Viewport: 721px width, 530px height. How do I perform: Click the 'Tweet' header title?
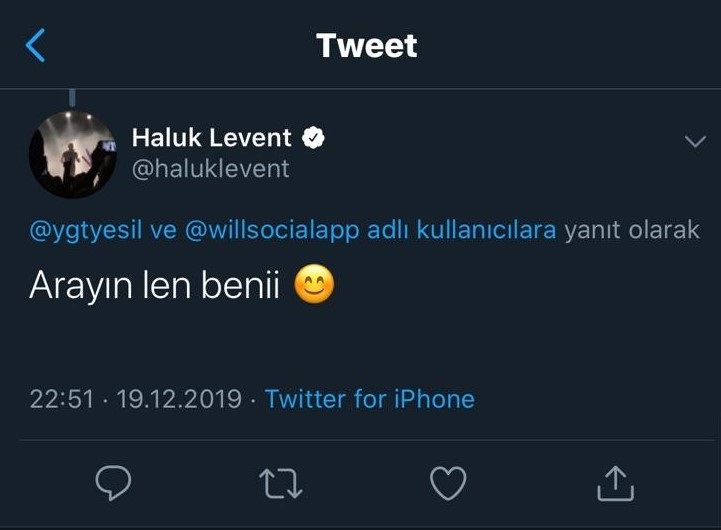367,45
